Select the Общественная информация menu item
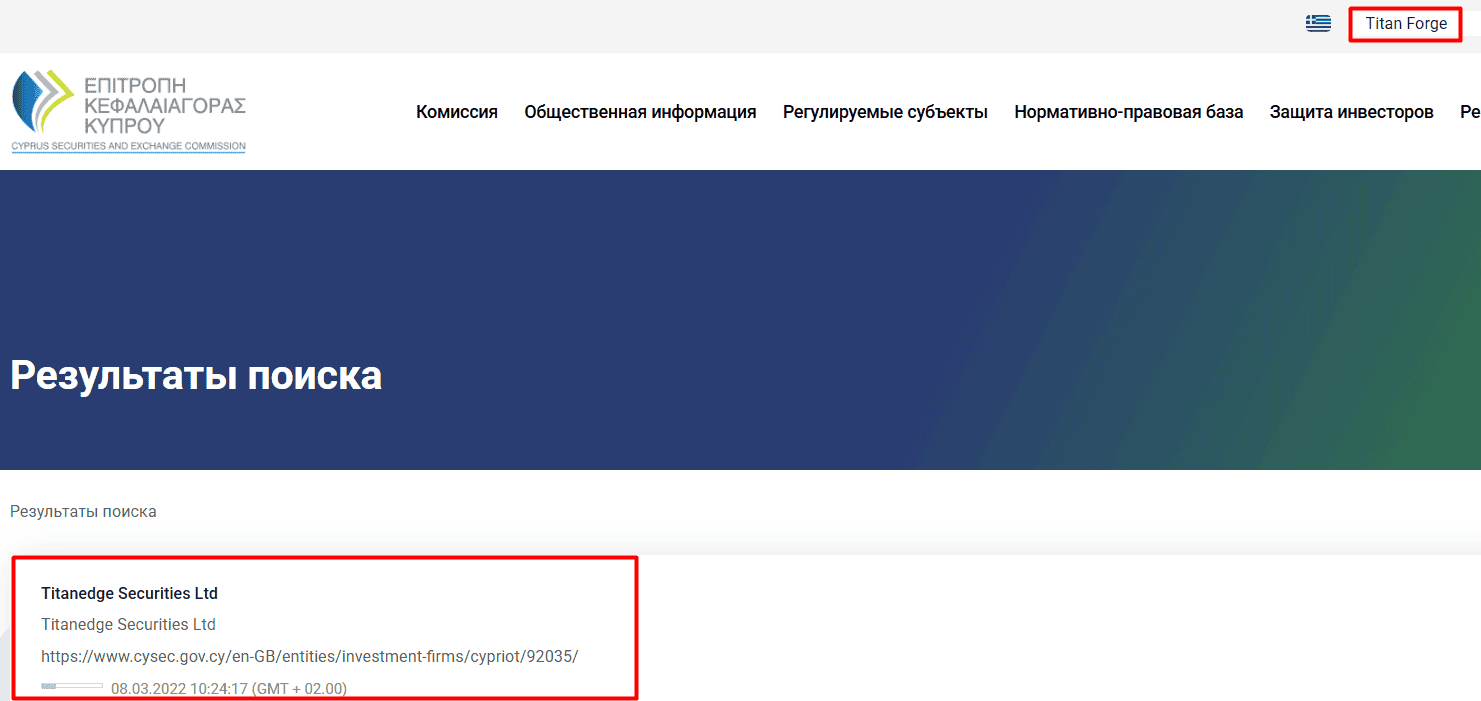 coord(640,112)
